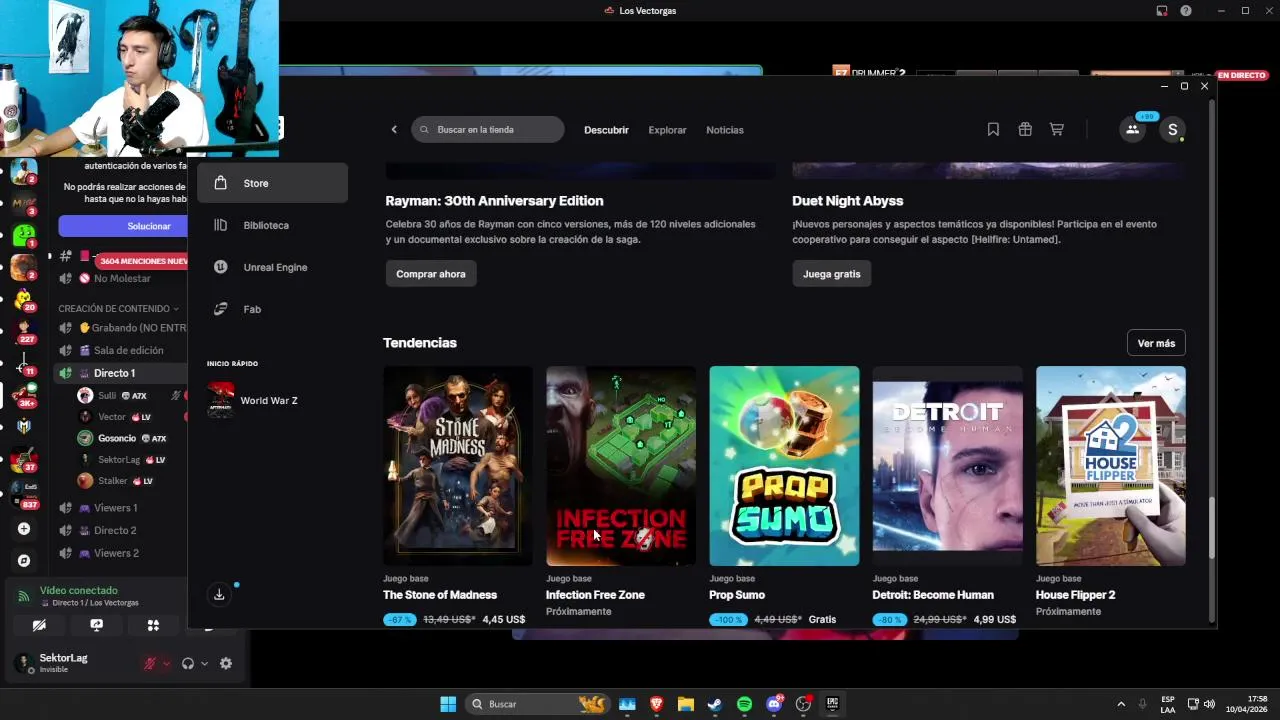Screen dimensions: 1280x720
Task: Open Discord from taskbar
Action: (774, 704)
